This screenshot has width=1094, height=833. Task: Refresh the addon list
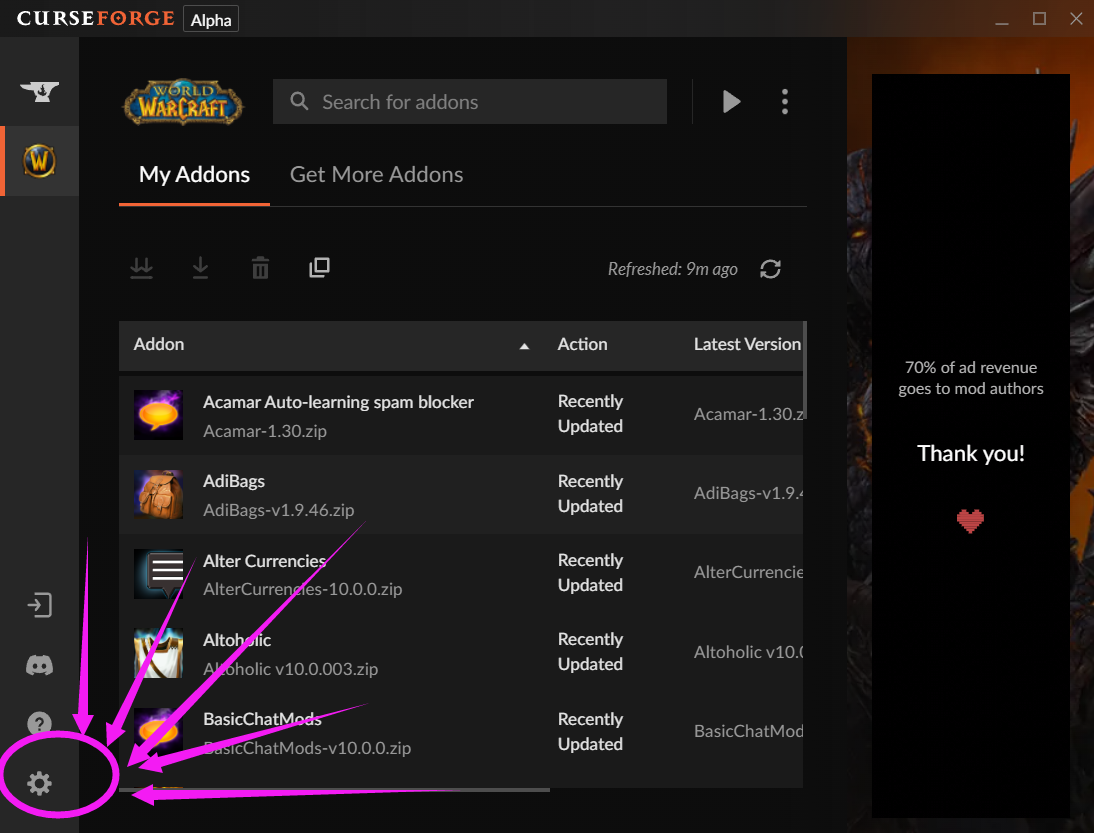coord(770,269)
